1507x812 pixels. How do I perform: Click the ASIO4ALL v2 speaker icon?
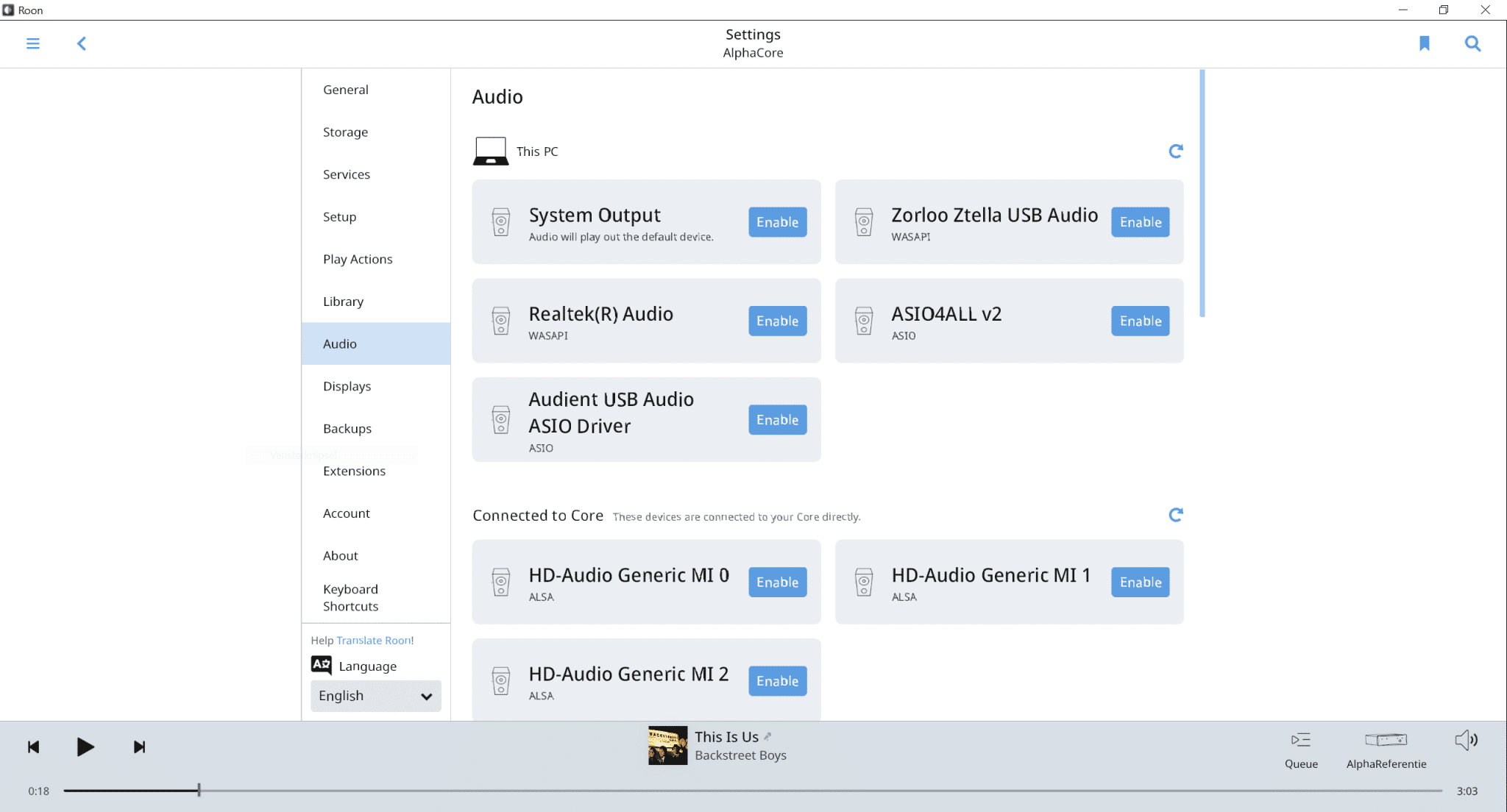pyautogui.click(x=864, y=321)
